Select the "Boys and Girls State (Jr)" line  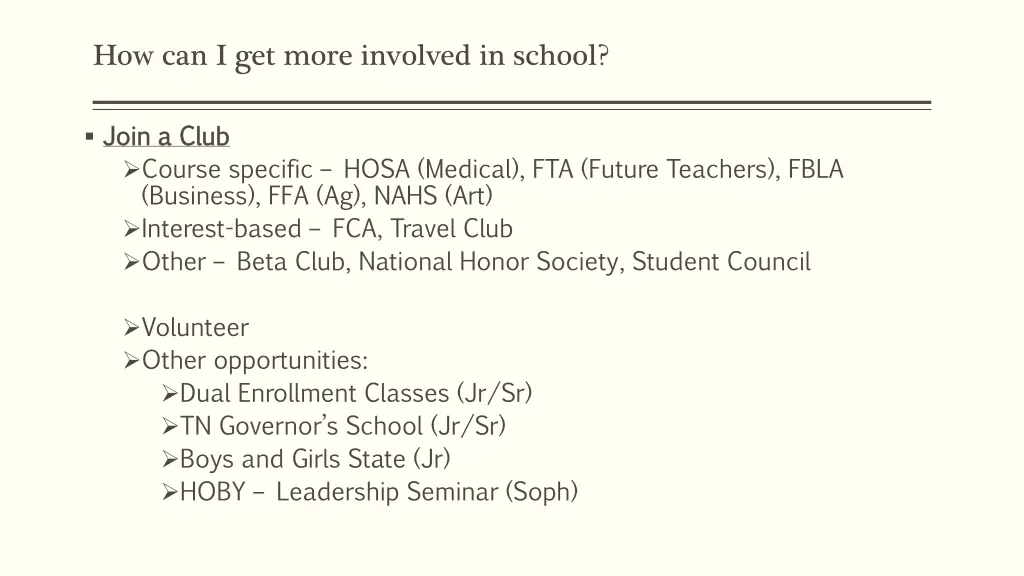[x=315, y=460]
